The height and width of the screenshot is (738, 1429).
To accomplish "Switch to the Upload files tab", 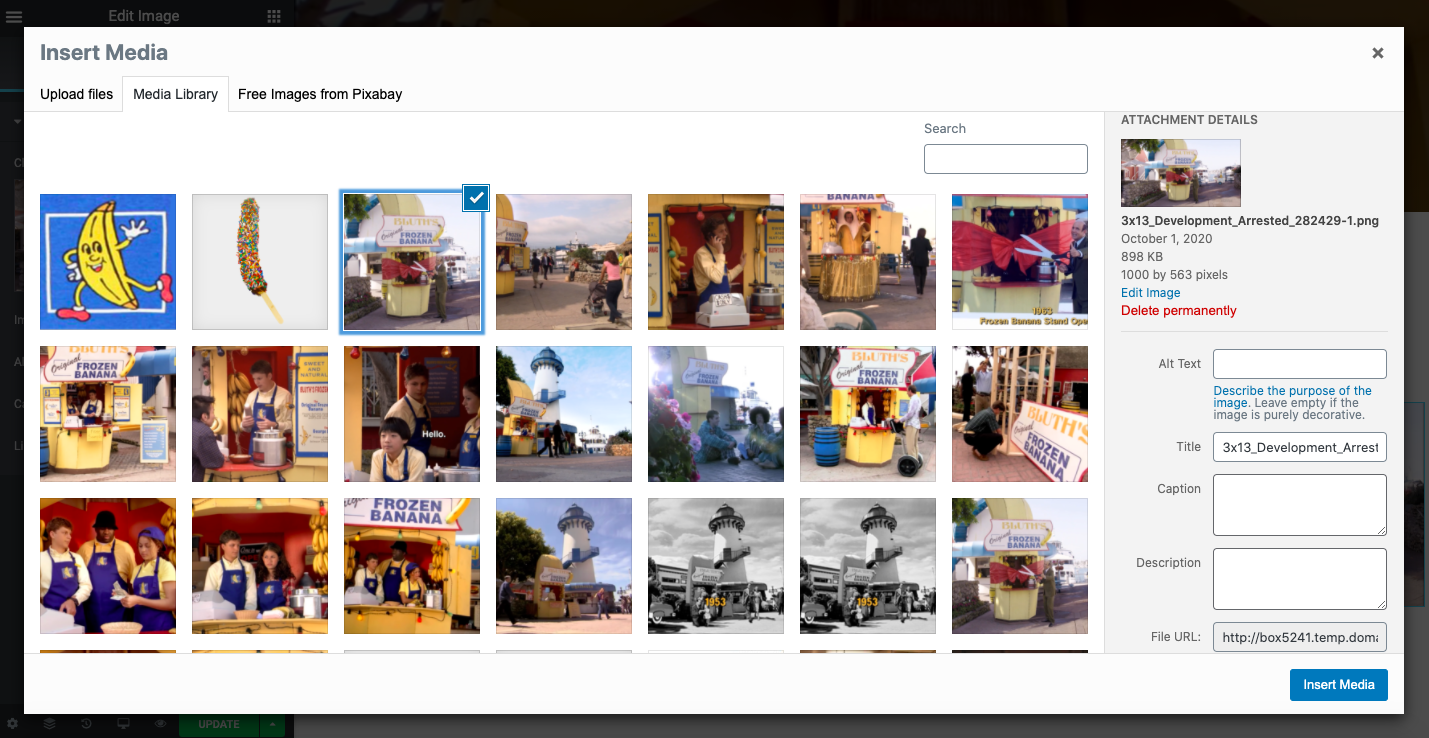I will click(77, 94).
